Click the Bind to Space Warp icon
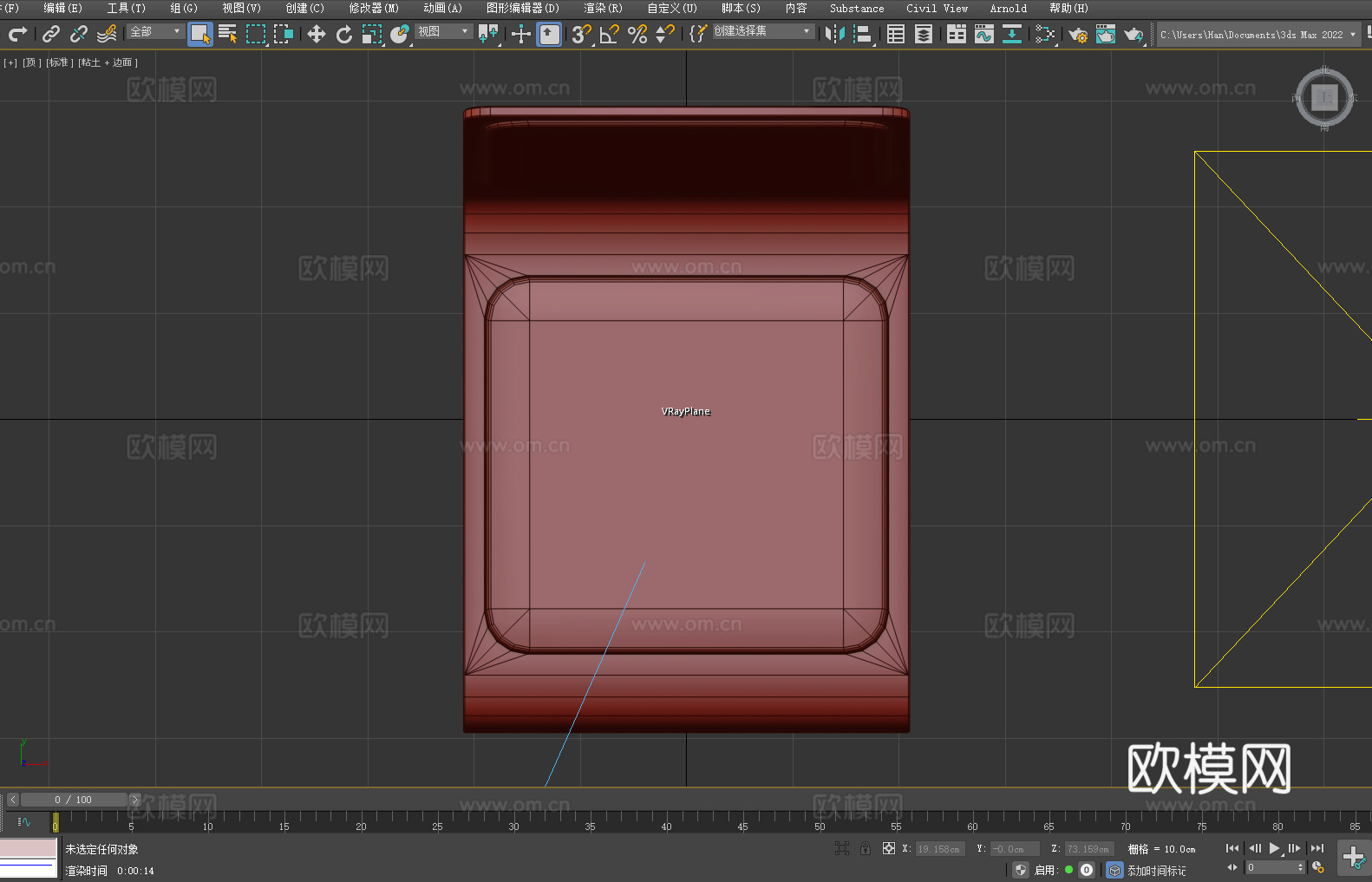The image size is (1372, 882). (107, 34)
